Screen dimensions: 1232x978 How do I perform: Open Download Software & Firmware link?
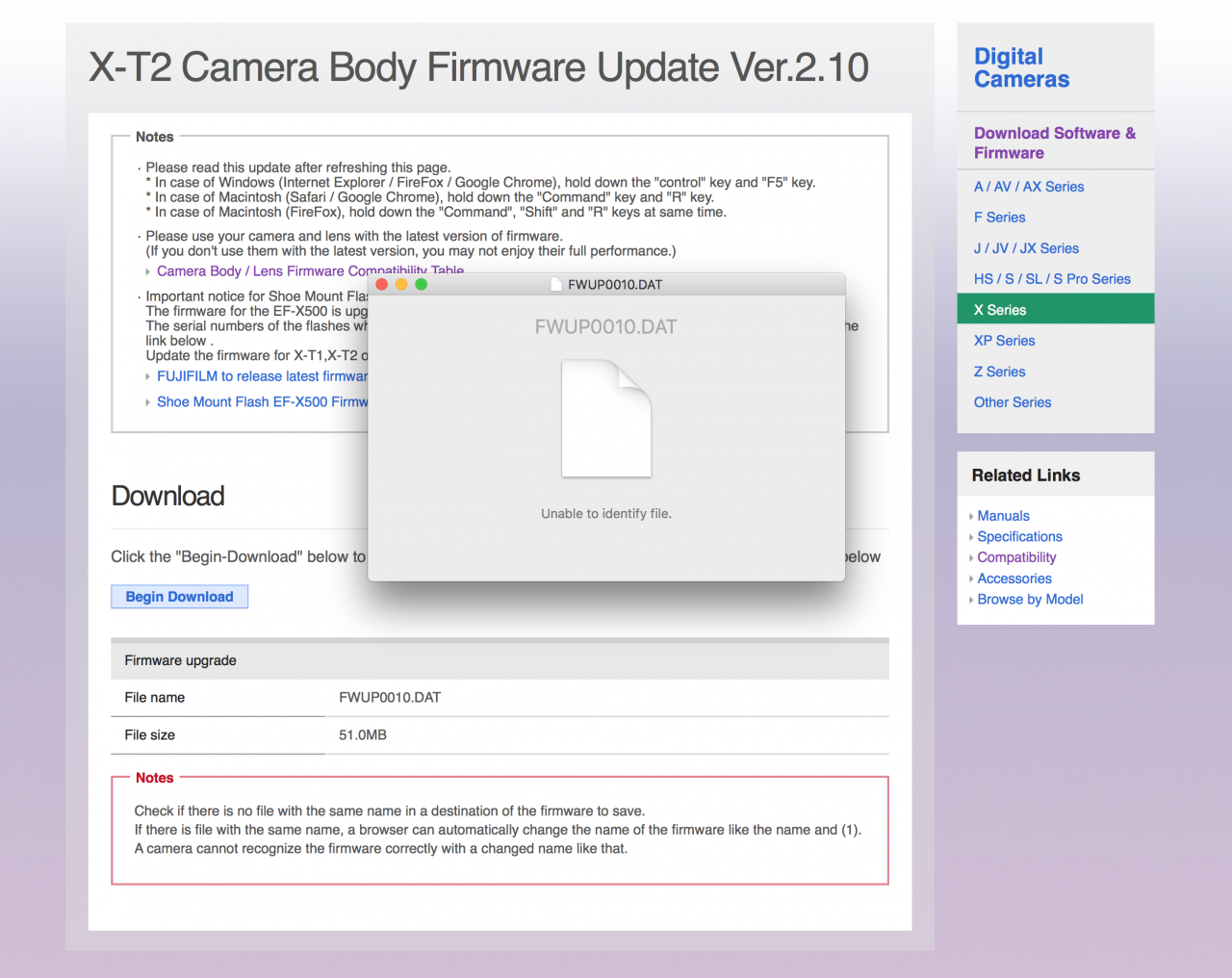(x=1054, y=142)
